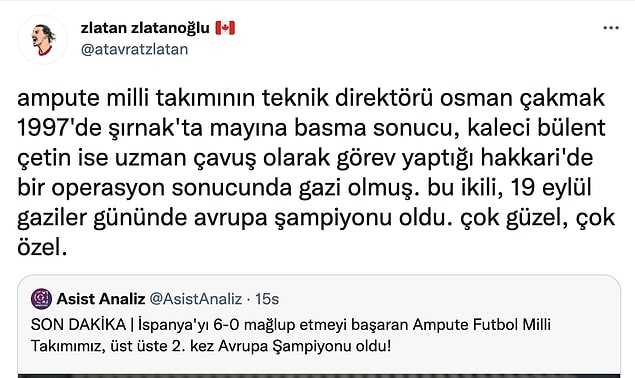Click the 19 eylül date in tweet
Viewport: 635px width, 378px height.
[551, 188]
